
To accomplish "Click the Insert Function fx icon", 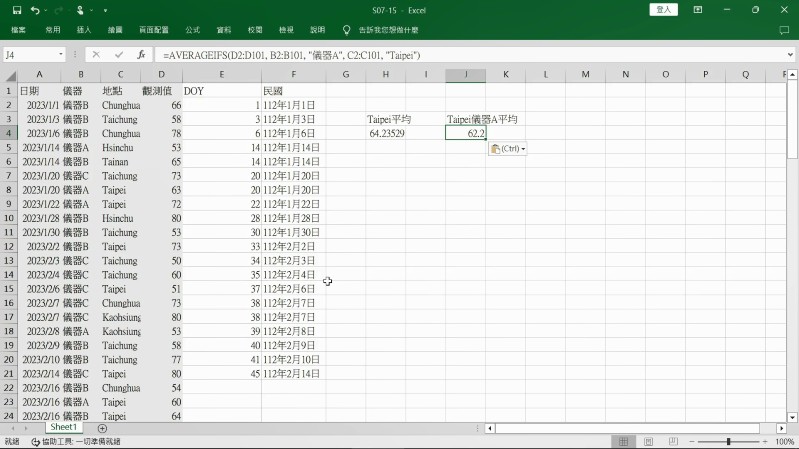I will 141,54.
